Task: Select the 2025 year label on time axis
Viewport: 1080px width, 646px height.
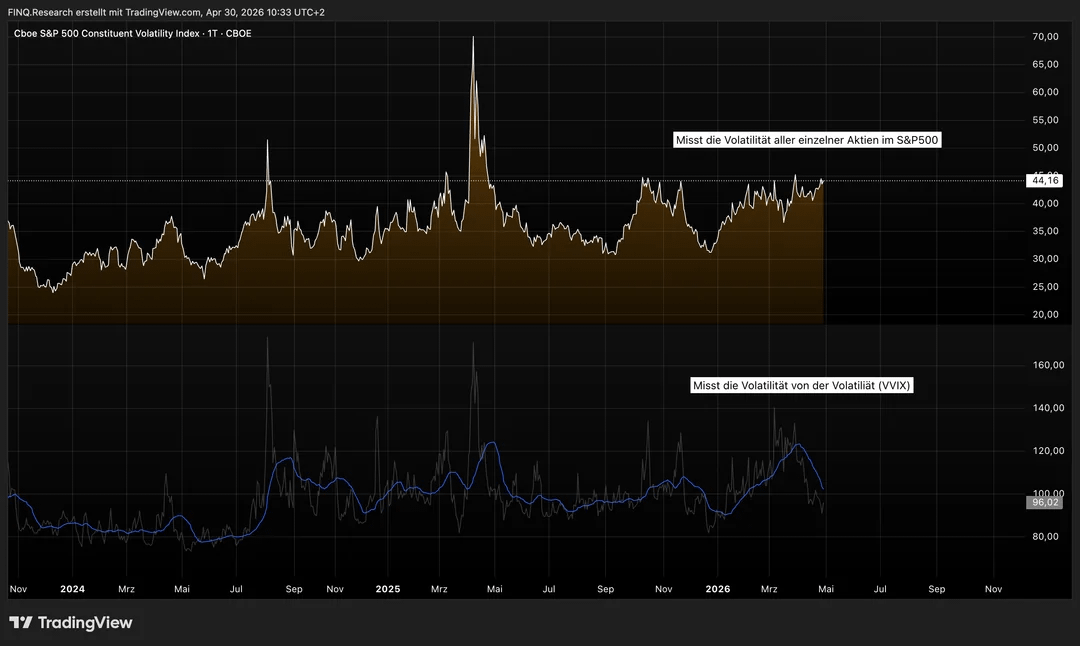Action: tap(387, 589)
